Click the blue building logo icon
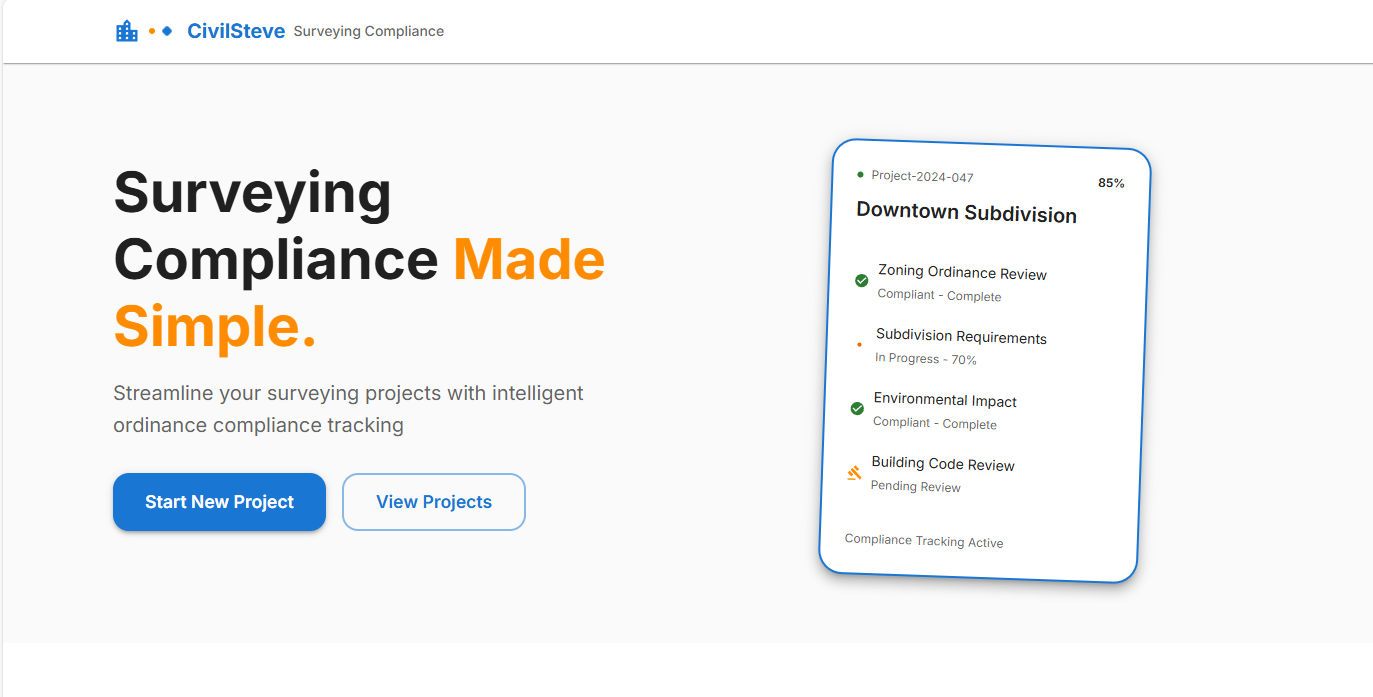The image size is (1373, 697). 127,31
